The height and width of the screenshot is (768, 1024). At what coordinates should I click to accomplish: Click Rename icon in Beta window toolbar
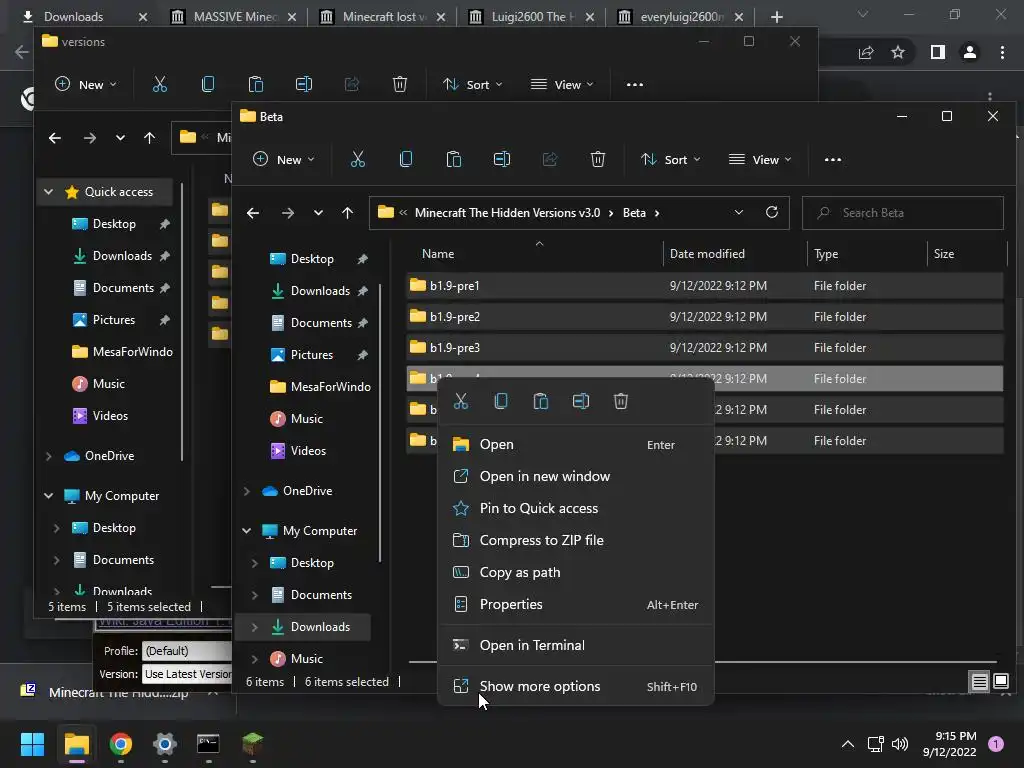(x=502, y=159)
